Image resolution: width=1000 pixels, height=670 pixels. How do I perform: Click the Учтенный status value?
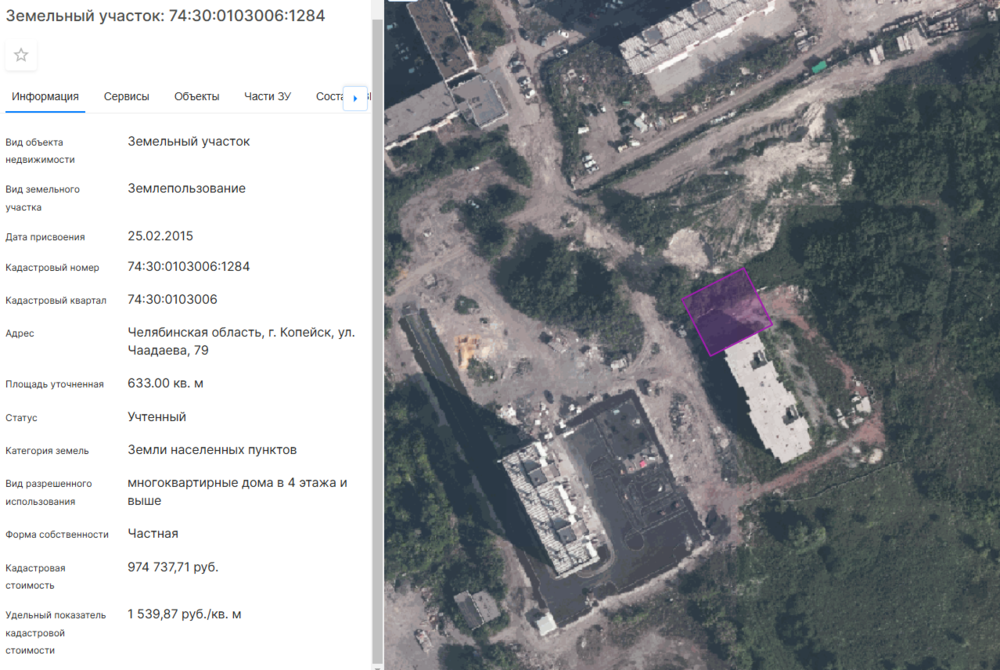tap(157, 417)
